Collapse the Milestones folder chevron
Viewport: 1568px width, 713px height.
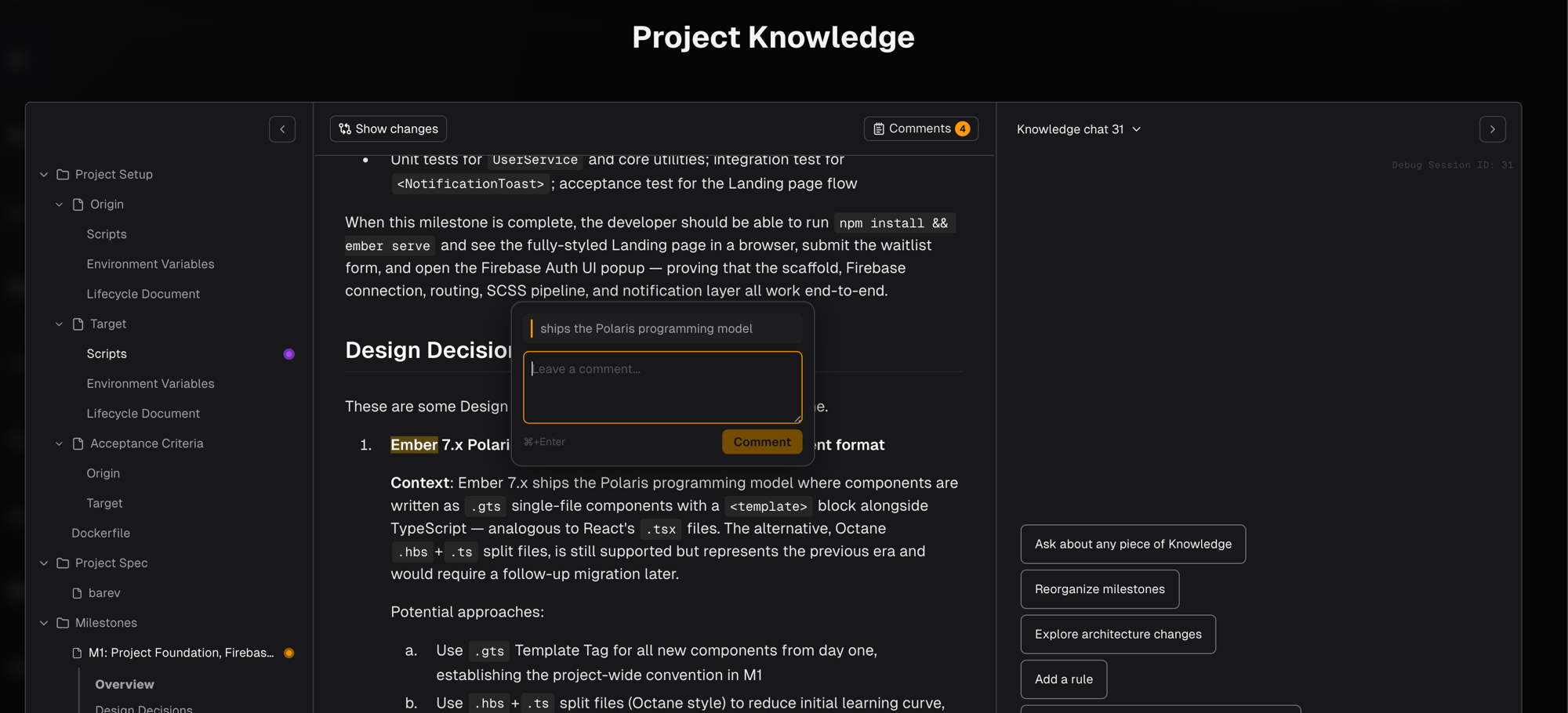click(44, 623)
